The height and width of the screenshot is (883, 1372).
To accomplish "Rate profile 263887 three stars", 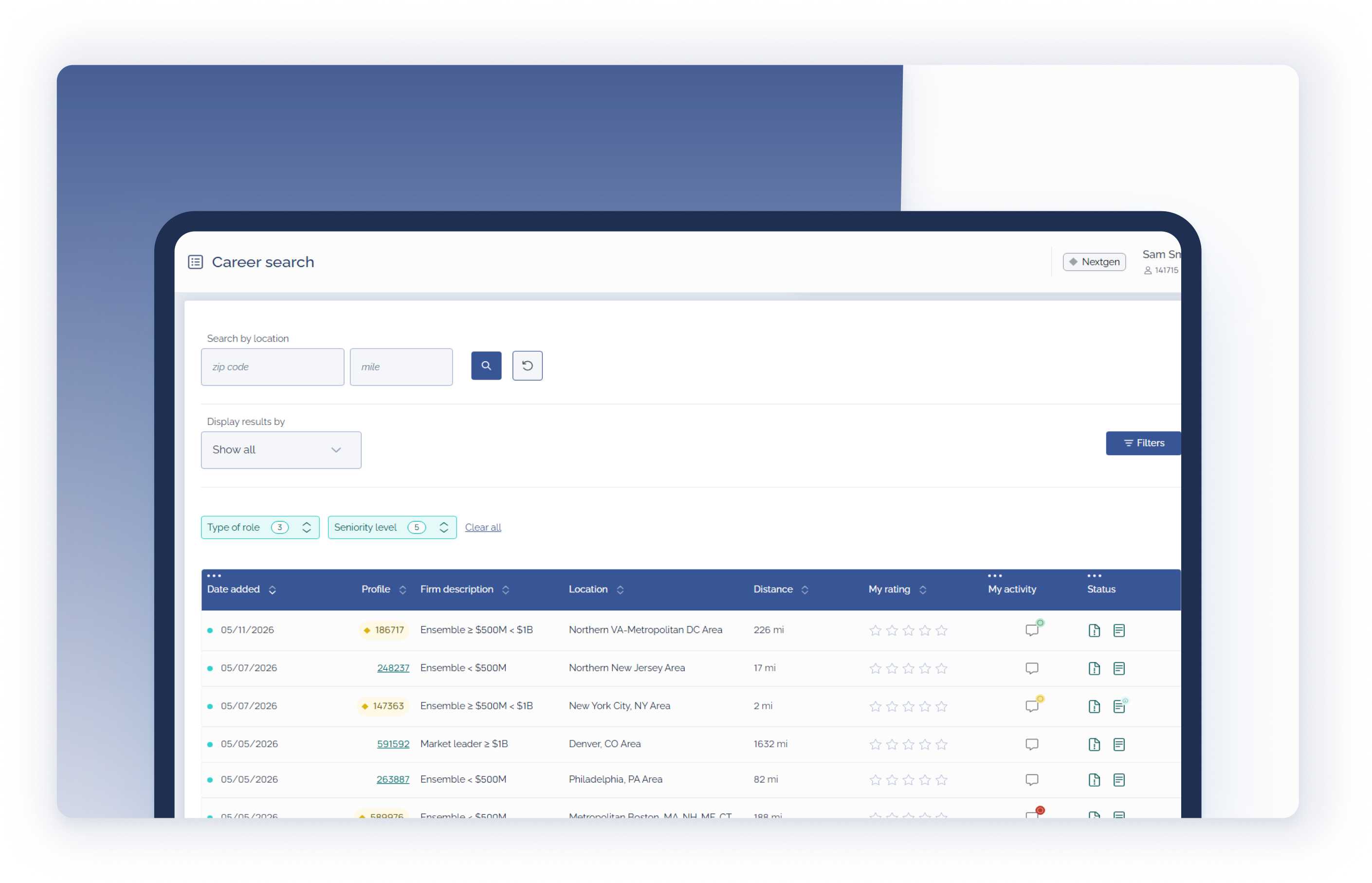I will pyautogui.click(x=908, y=780).
